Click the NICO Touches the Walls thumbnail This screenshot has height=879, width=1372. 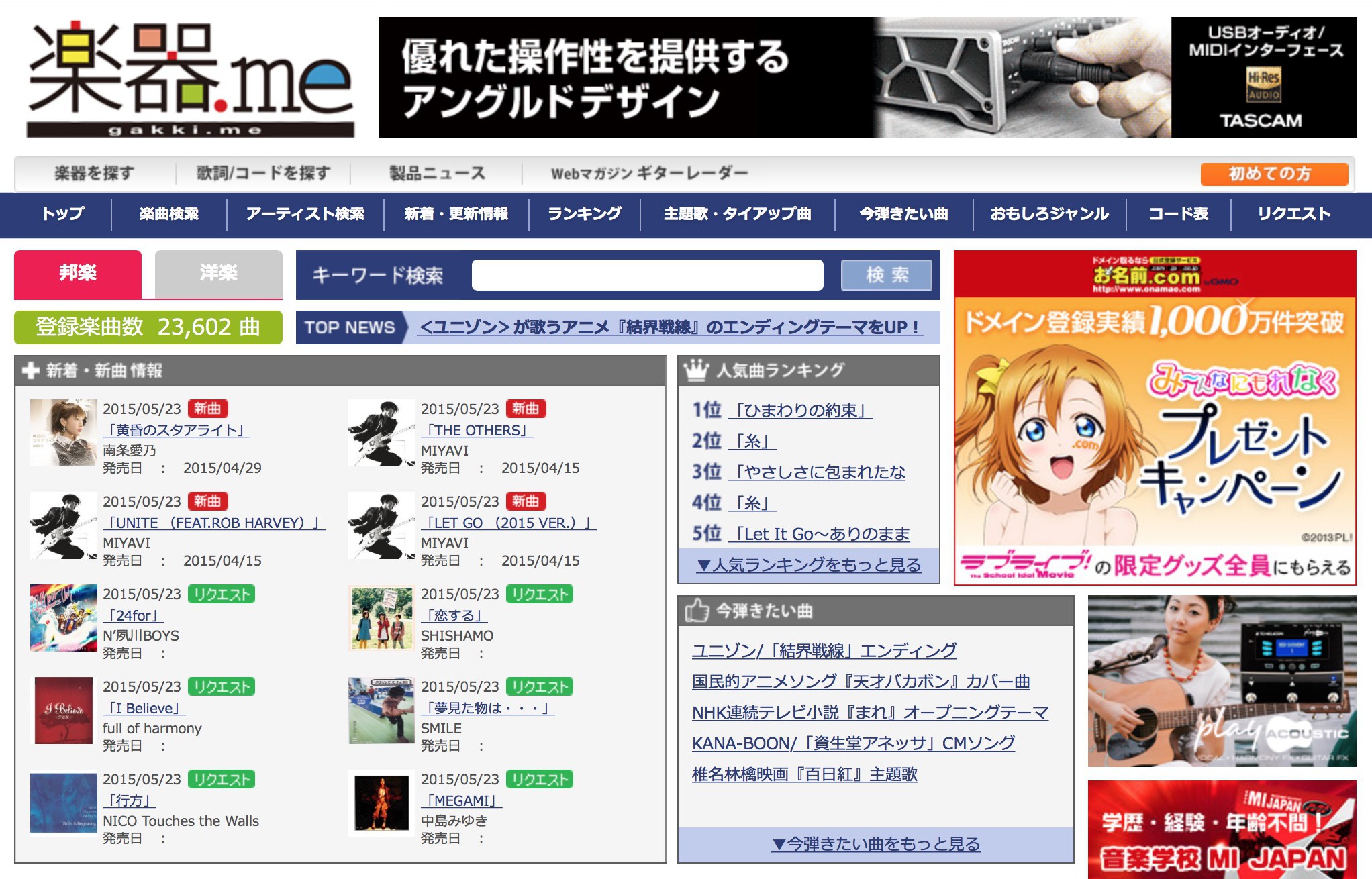click(64, 803)
